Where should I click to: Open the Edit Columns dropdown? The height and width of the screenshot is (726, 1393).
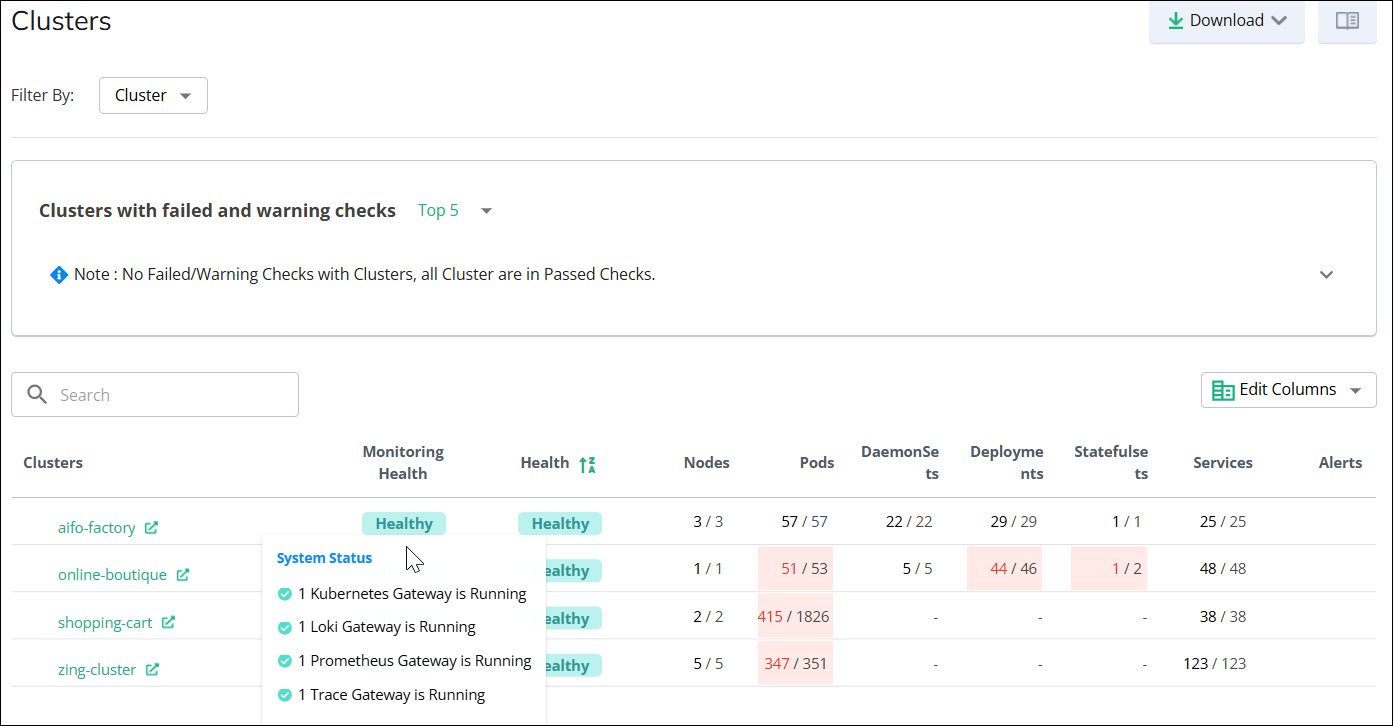click(x=1288, y=390)
